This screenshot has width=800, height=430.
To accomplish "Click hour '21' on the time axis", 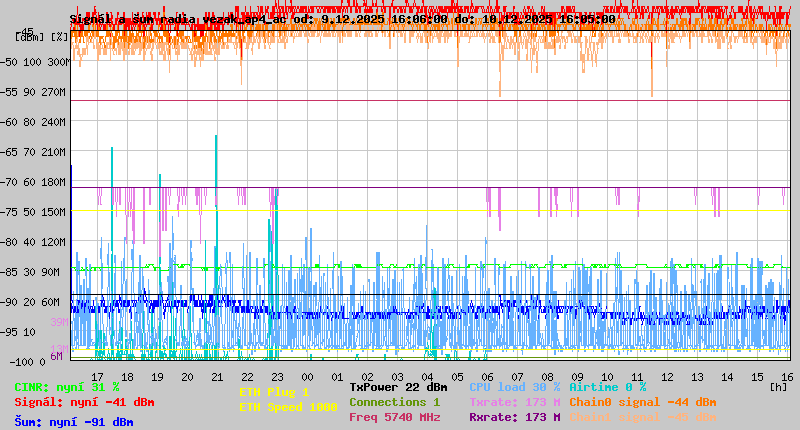I will (217, 377).
